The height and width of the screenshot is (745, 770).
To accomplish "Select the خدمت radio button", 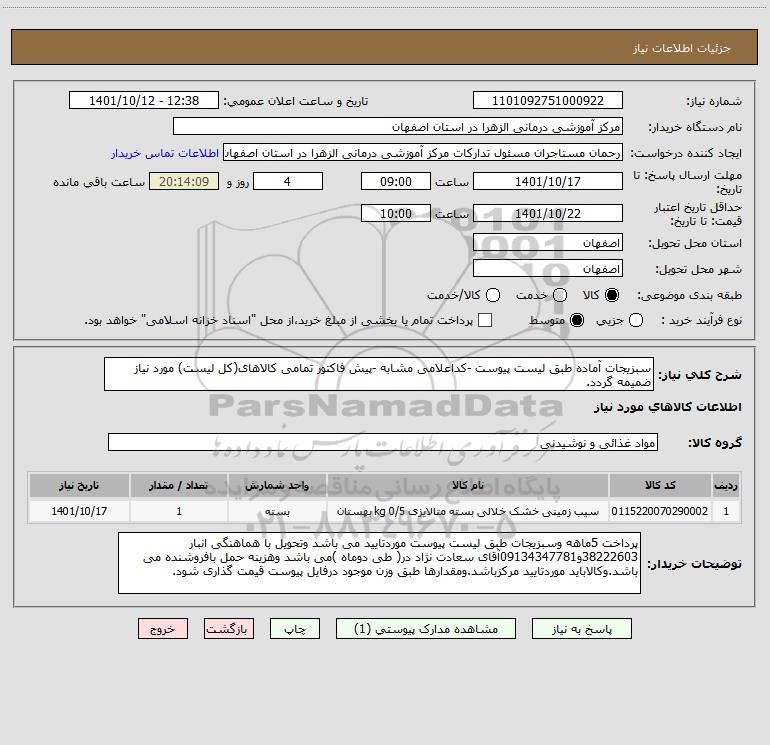I will point(560,295).
